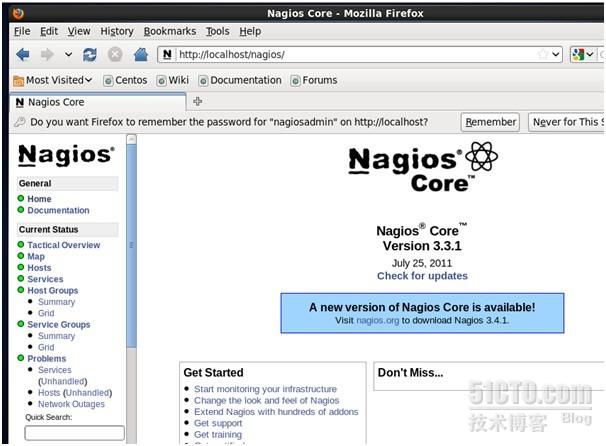This screenshot has width=606, height=446.
Task: Click the sidebar scrollbar up arrow
Action: [131, 139]
